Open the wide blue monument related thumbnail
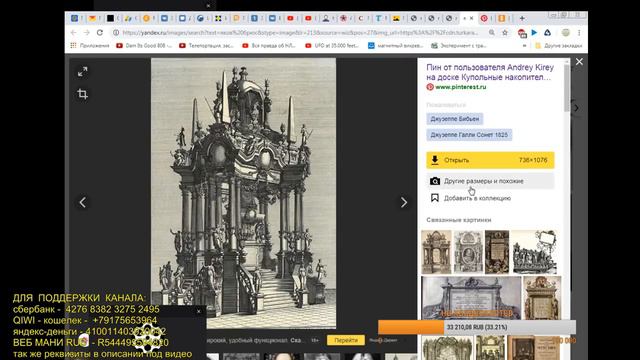Image resolution: width=640 pixels, height=360 pixels. pos(471,298)
